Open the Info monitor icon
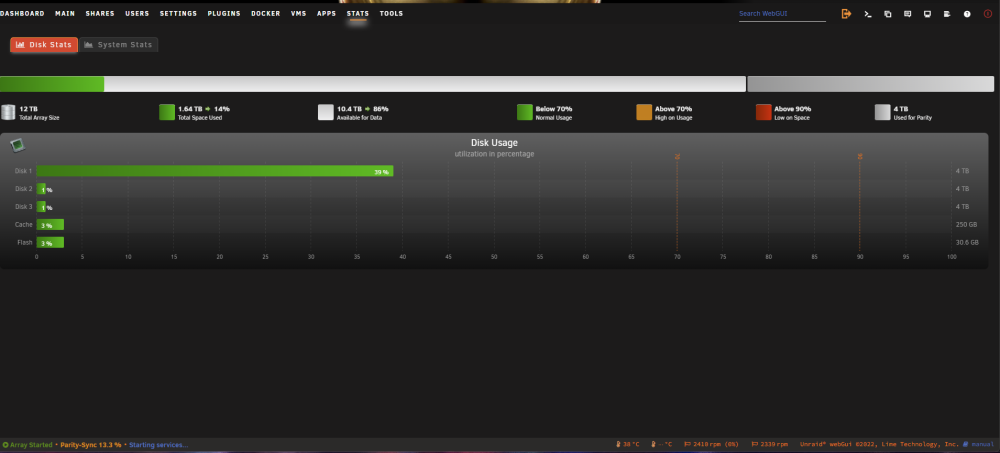Screen dimensions: 1000x453 [x=927, y=13]
